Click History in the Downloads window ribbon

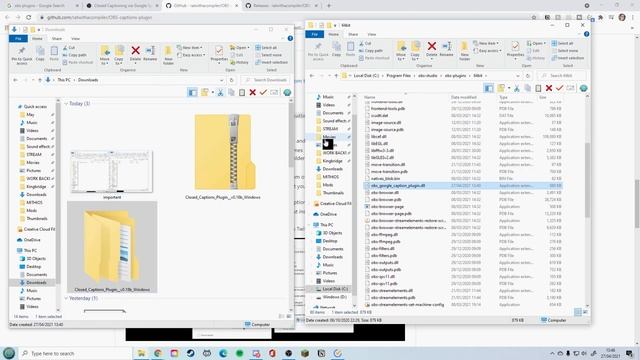240,62
